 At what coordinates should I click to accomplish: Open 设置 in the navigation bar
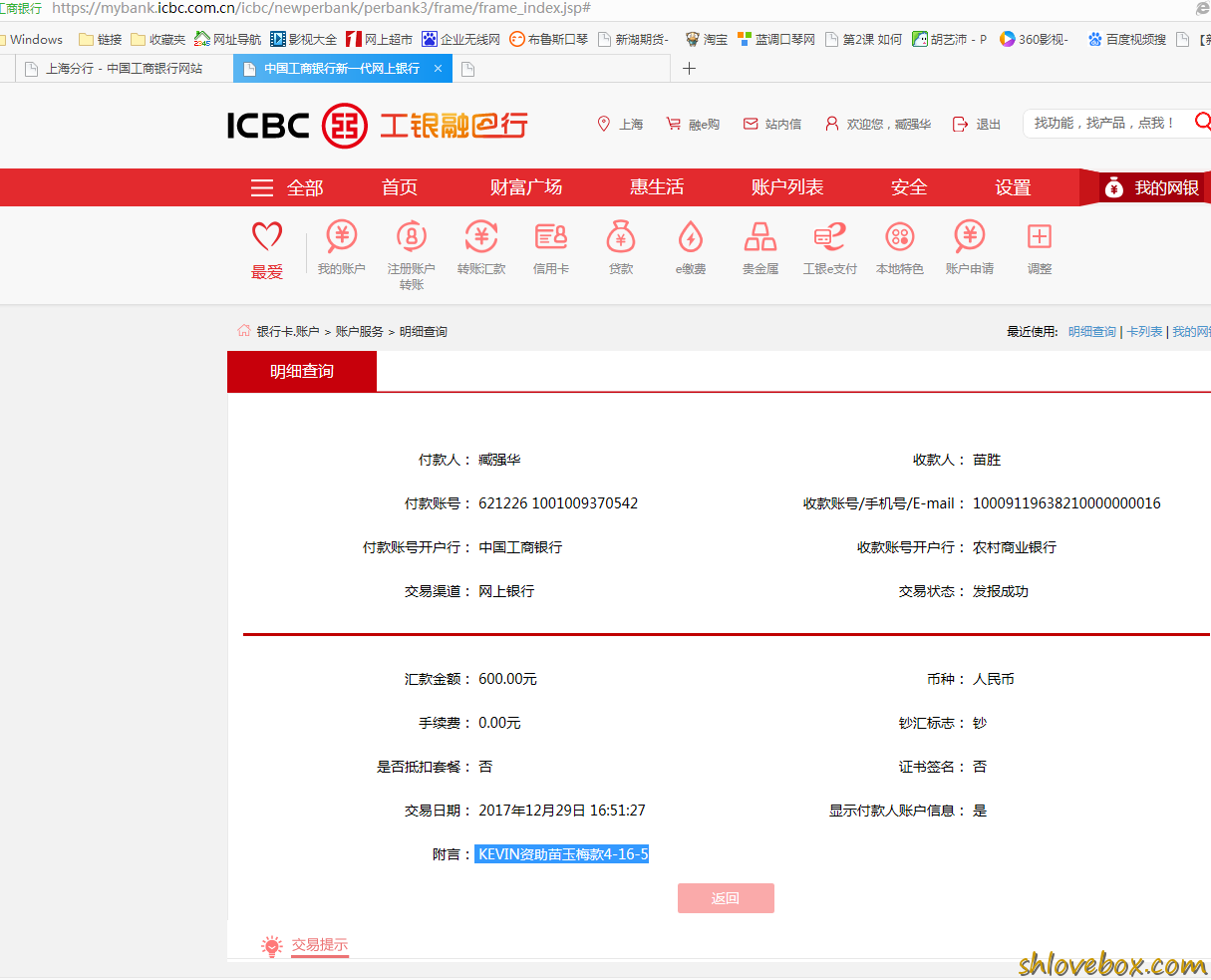(1013, 187)
